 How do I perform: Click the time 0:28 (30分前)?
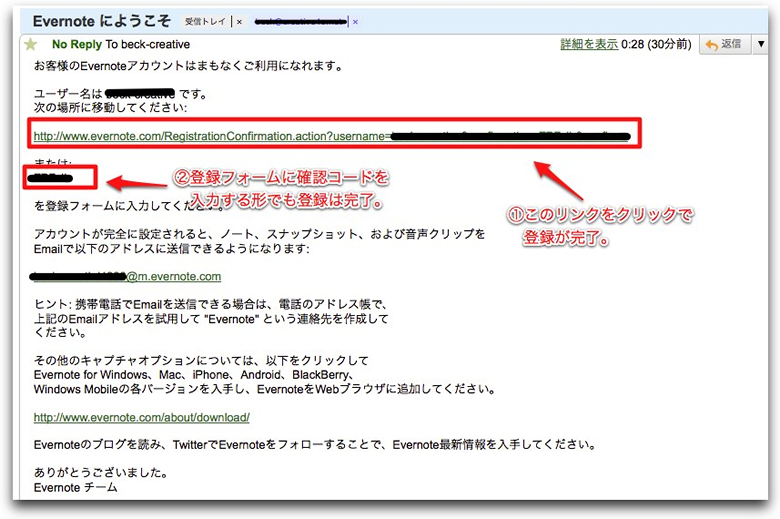(x=656, y=44)
